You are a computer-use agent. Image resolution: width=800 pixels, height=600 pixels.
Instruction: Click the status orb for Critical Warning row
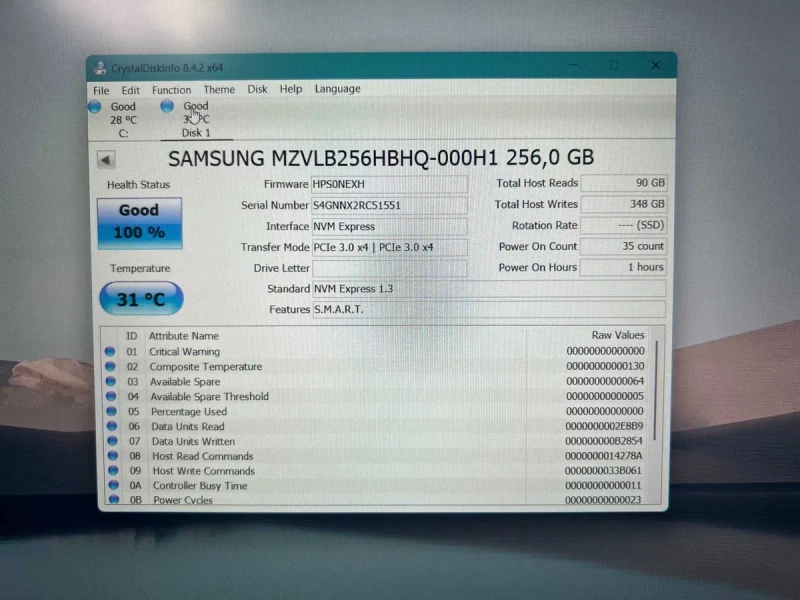click(110, 352)
